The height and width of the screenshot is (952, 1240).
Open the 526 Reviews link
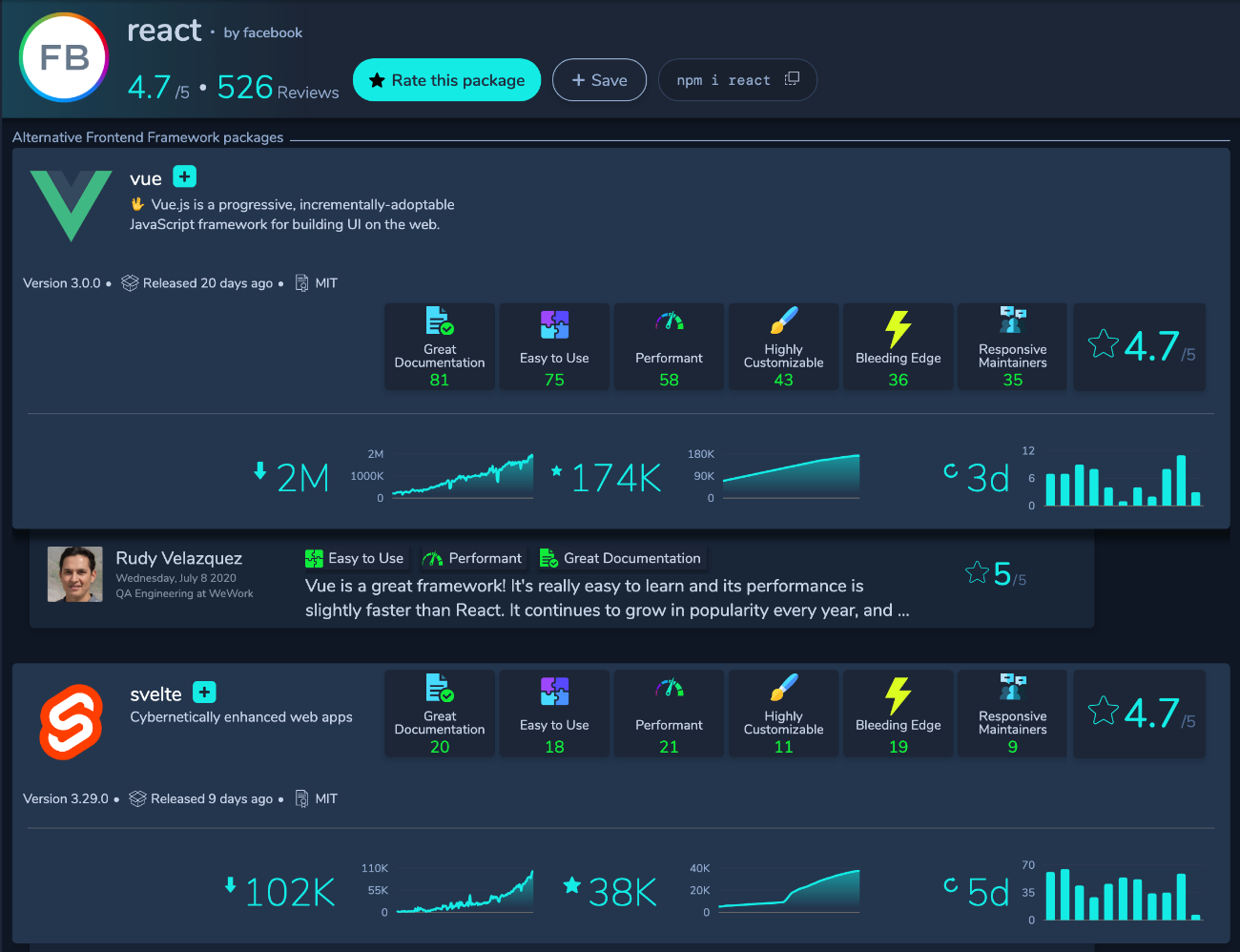278,88
